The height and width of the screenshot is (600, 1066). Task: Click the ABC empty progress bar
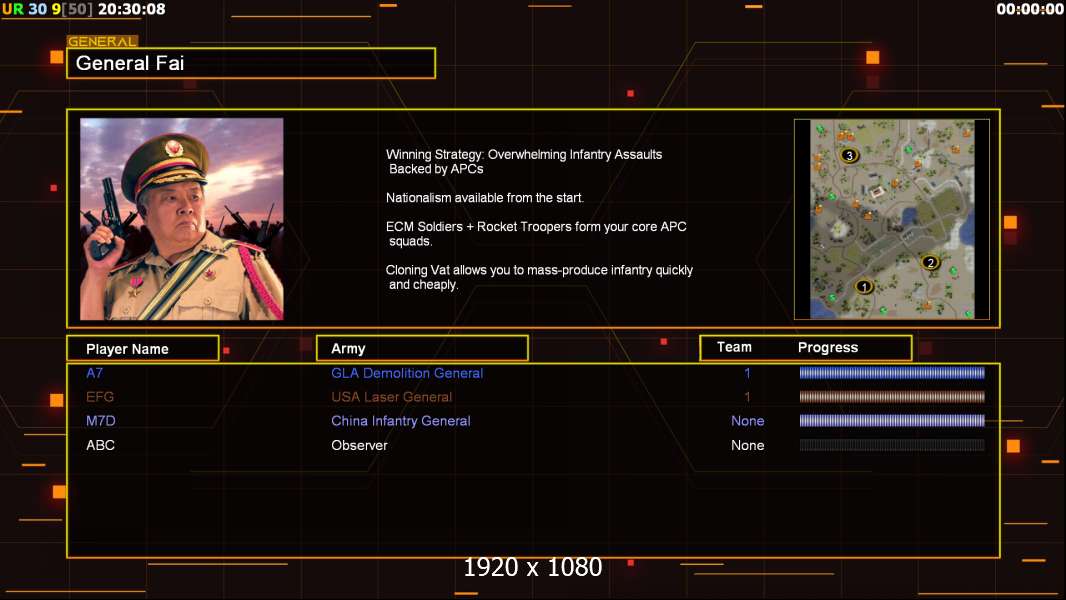(x=892, y=445)
